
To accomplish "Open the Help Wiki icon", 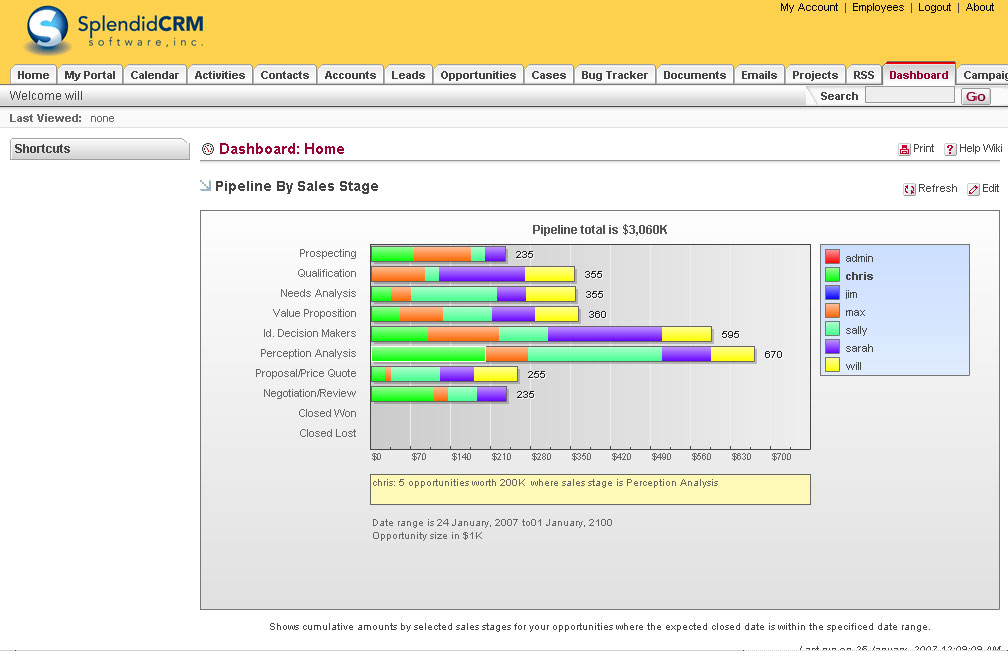I will [950, 149].
